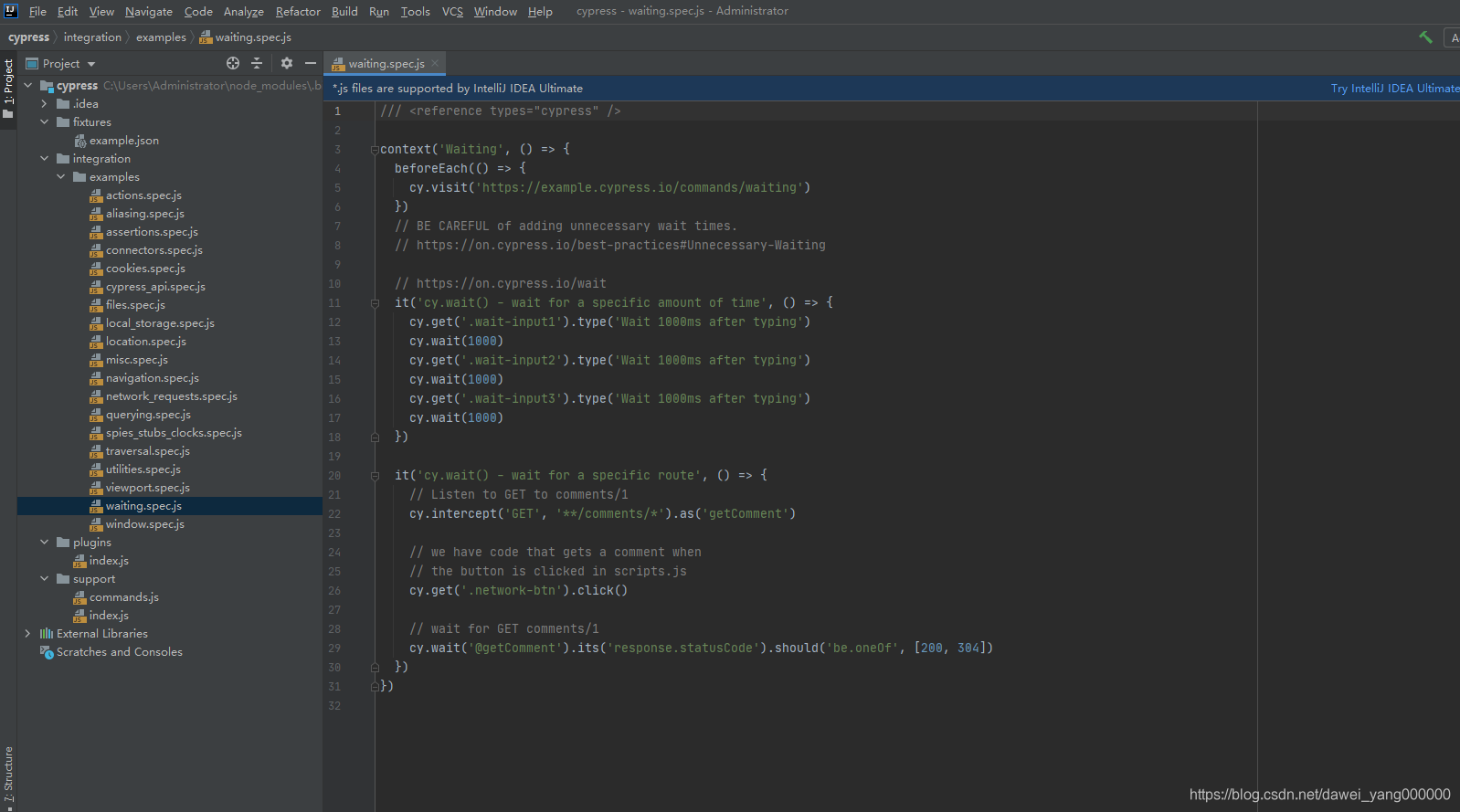Open the Window menu
Viewport: 1460px width, 812px height.
495,11
